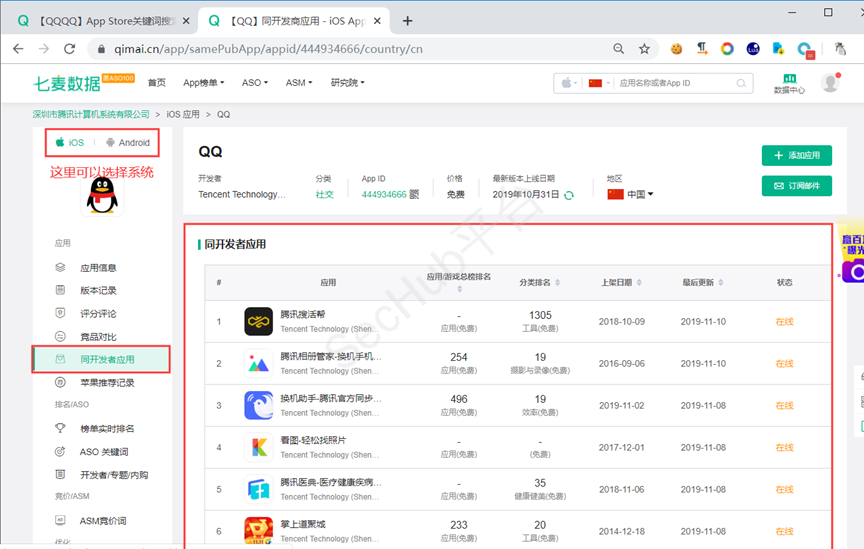This screenshot has height=549, width=864.
Task: Click the refresh icon beside 2019年10月31日
Action: [569, 195]
